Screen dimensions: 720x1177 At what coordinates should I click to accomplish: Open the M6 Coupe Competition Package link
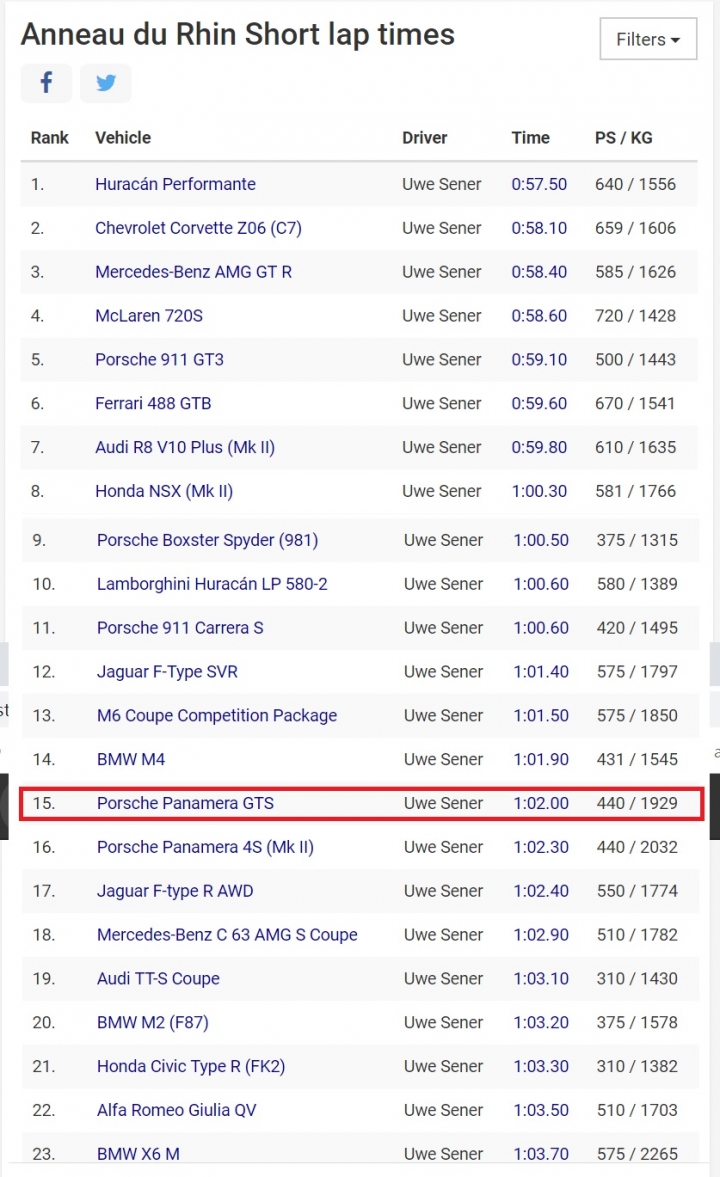[x=217, y=715]
